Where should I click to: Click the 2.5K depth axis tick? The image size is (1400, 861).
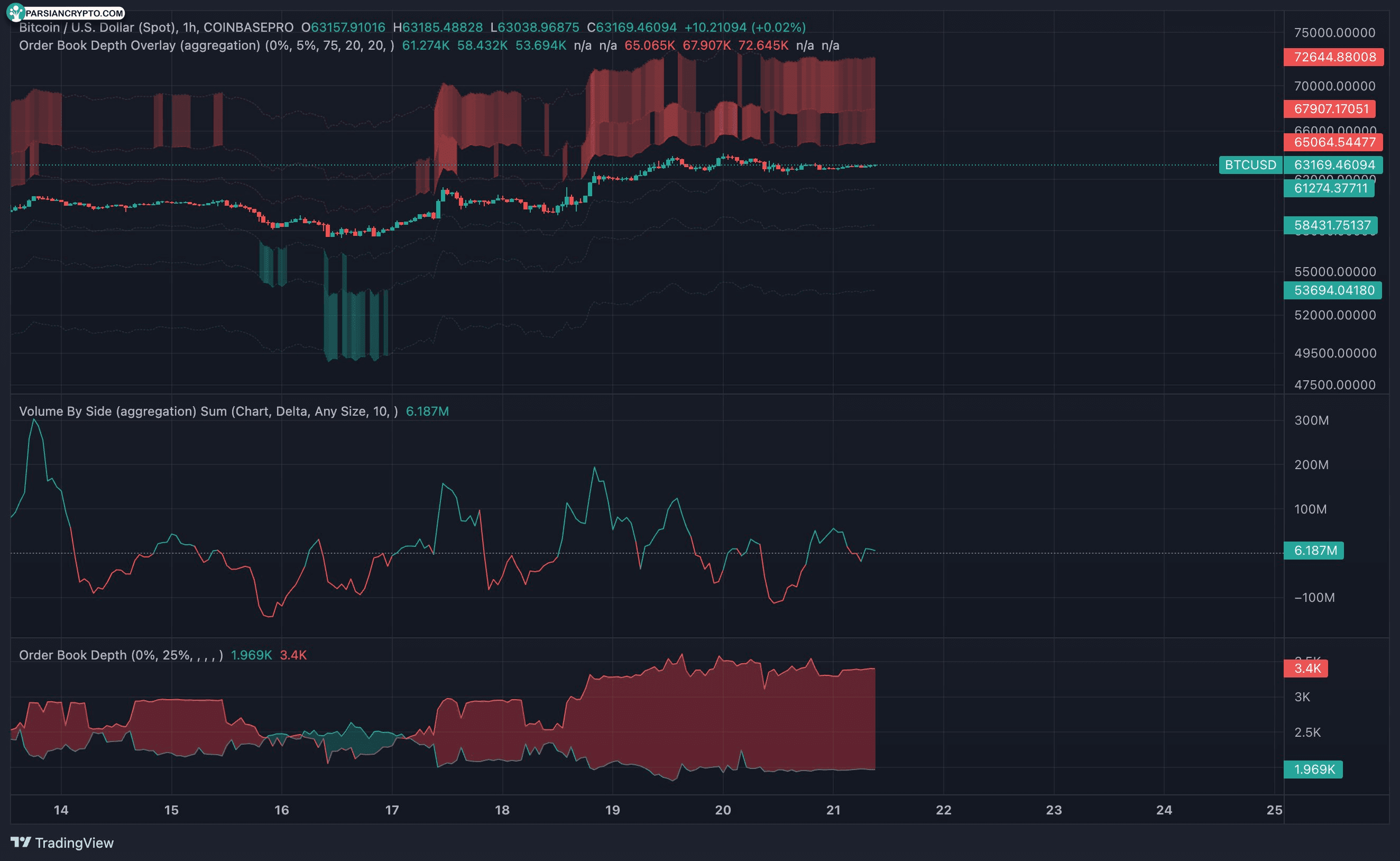(x=1307, y=732)
